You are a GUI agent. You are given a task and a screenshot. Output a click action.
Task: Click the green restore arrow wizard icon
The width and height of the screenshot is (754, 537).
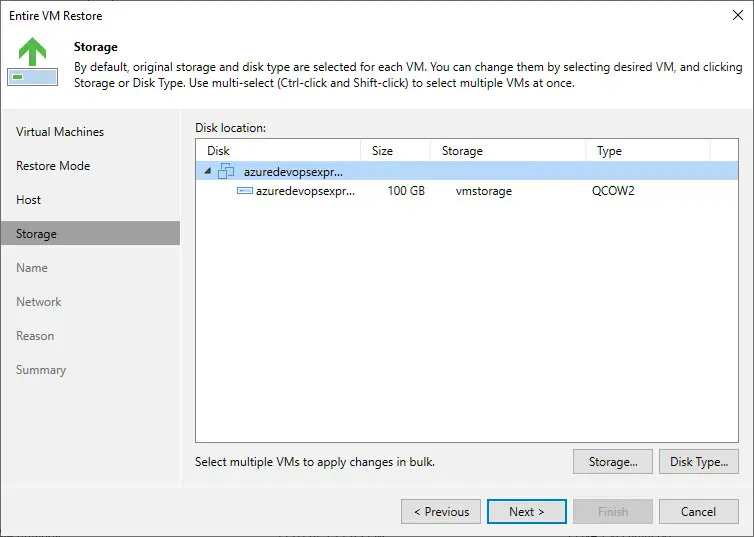33,62
